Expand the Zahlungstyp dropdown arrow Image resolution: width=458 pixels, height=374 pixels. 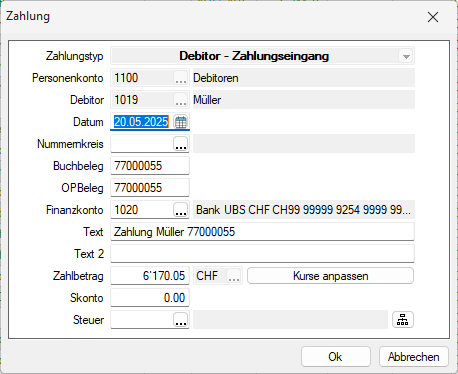(406, 56)
